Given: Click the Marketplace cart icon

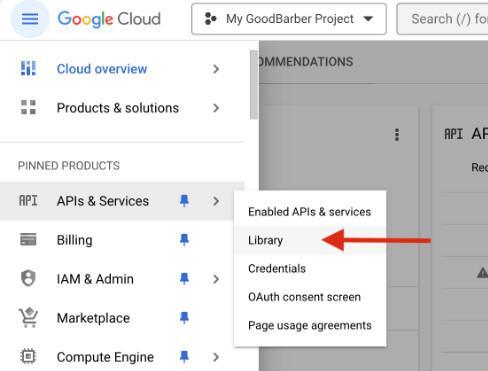Looking at the screenshot, I should tap(28, 317).
